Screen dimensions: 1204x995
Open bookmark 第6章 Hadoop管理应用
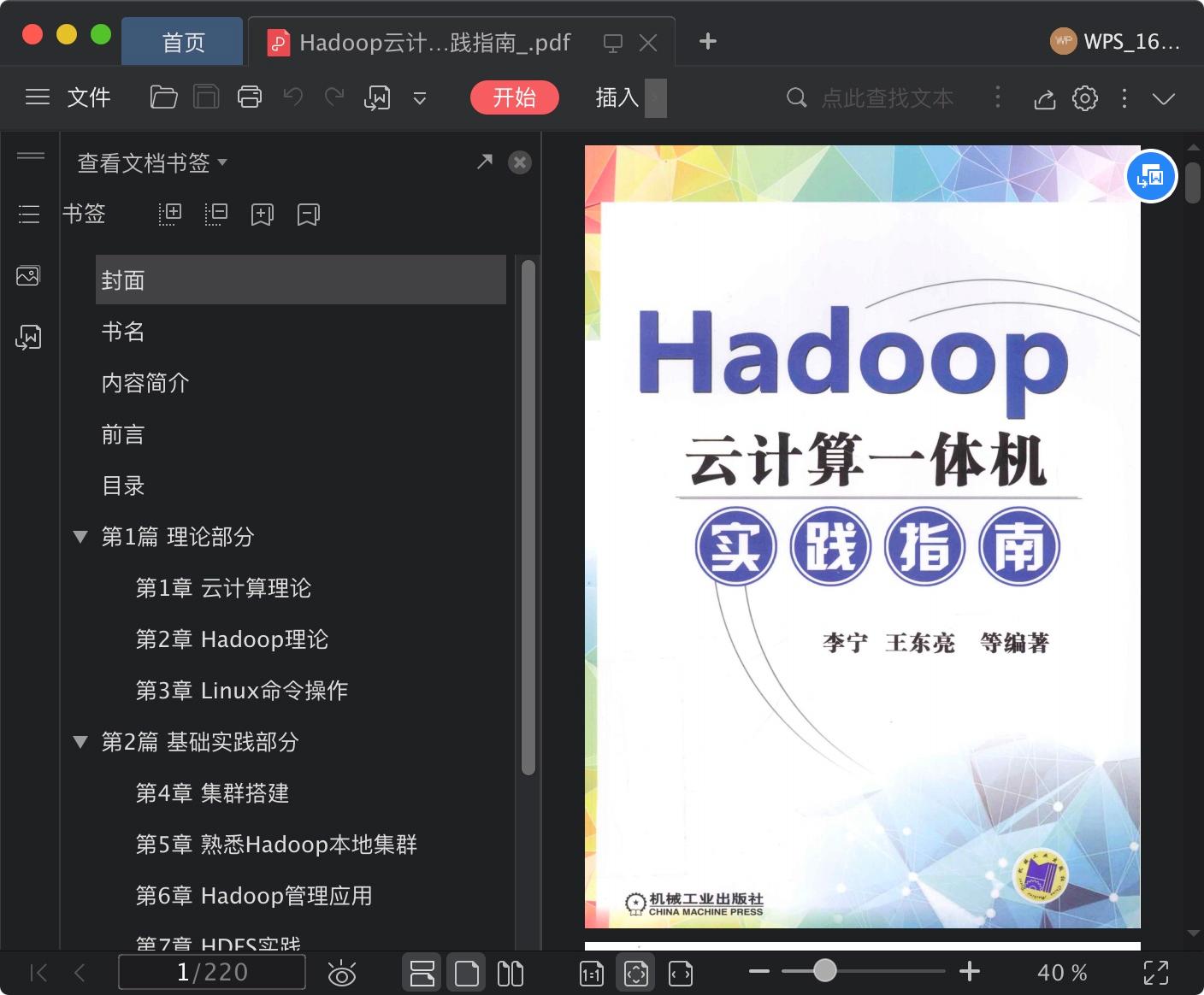click(254, 896)
